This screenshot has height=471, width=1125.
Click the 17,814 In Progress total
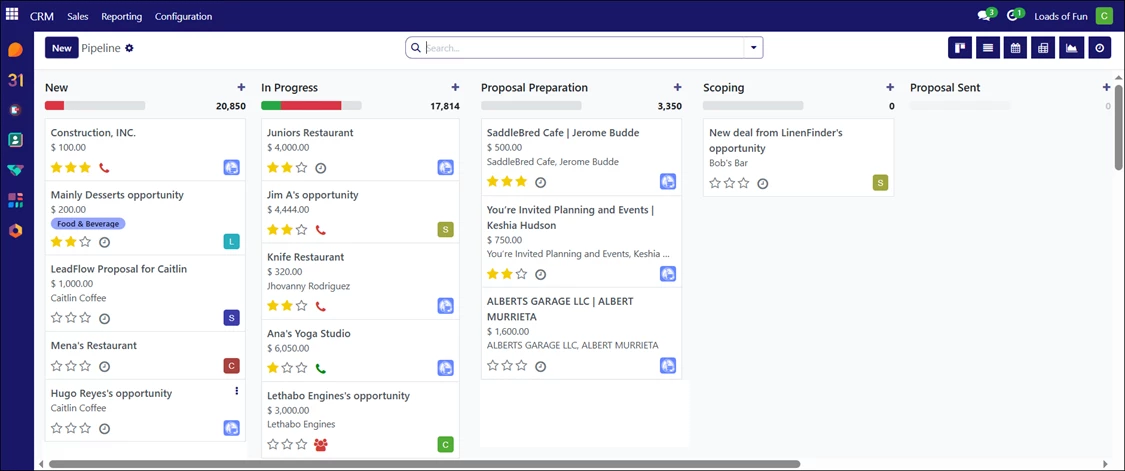pyautogui.click(x=445, y=106)
